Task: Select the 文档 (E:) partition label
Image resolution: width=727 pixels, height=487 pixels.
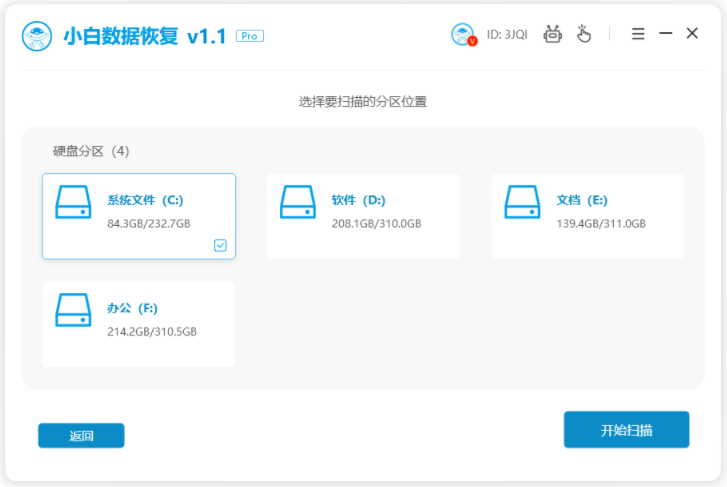Action: [x=582, y=200]
